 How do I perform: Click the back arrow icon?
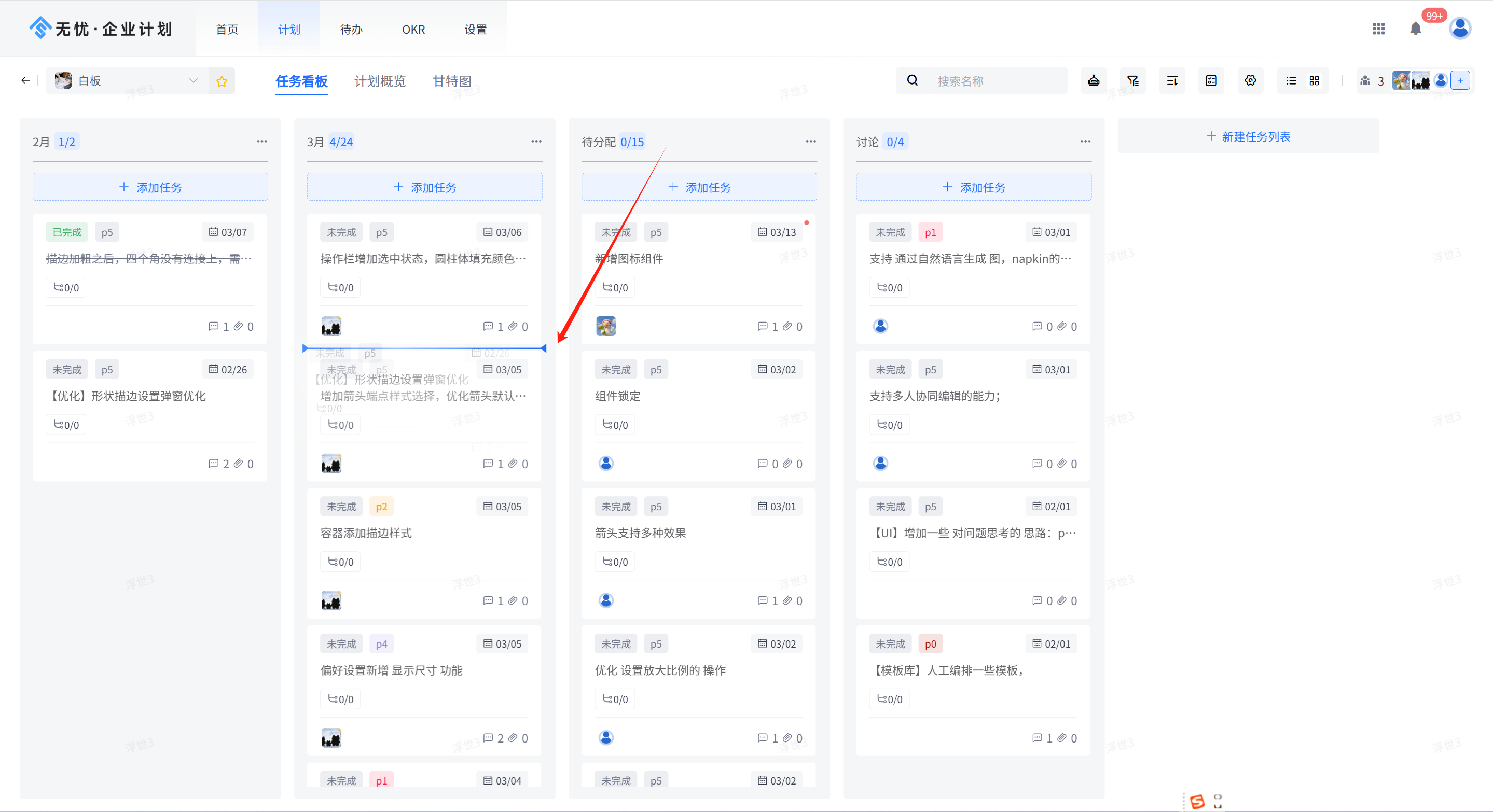(x=25, y=80)
